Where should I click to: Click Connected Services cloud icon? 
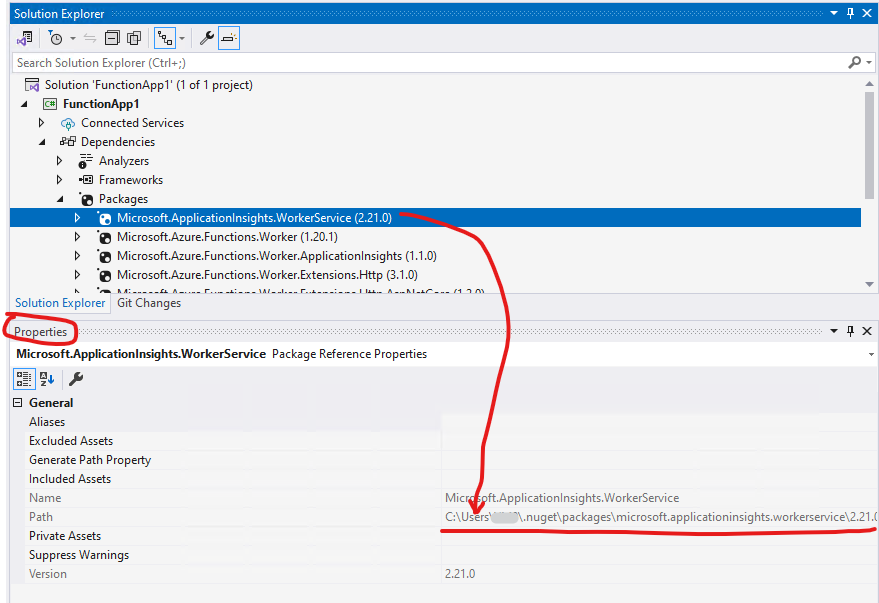tap(68, 123)
